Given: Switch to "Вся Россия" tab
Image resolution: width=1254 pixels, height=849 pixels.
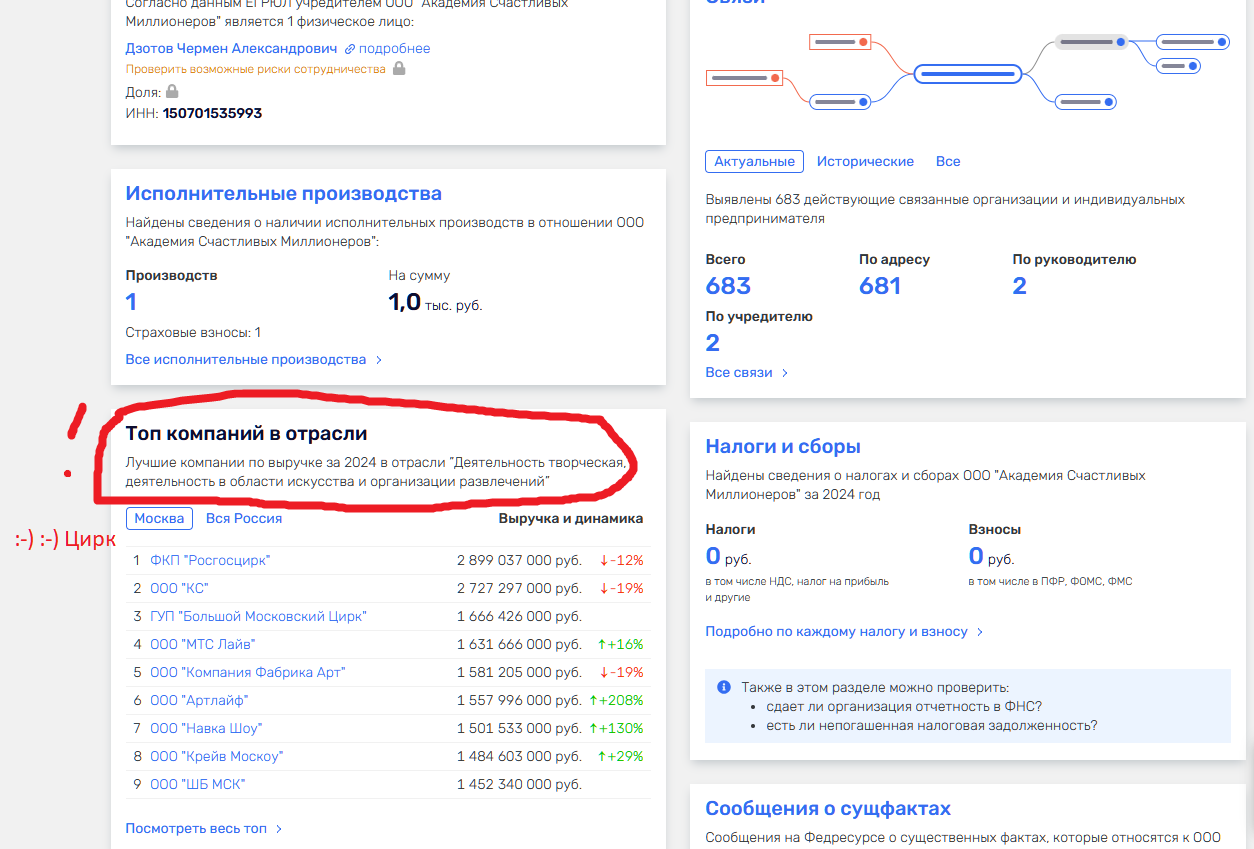Looking at the screenshot, I should point(244,518).
